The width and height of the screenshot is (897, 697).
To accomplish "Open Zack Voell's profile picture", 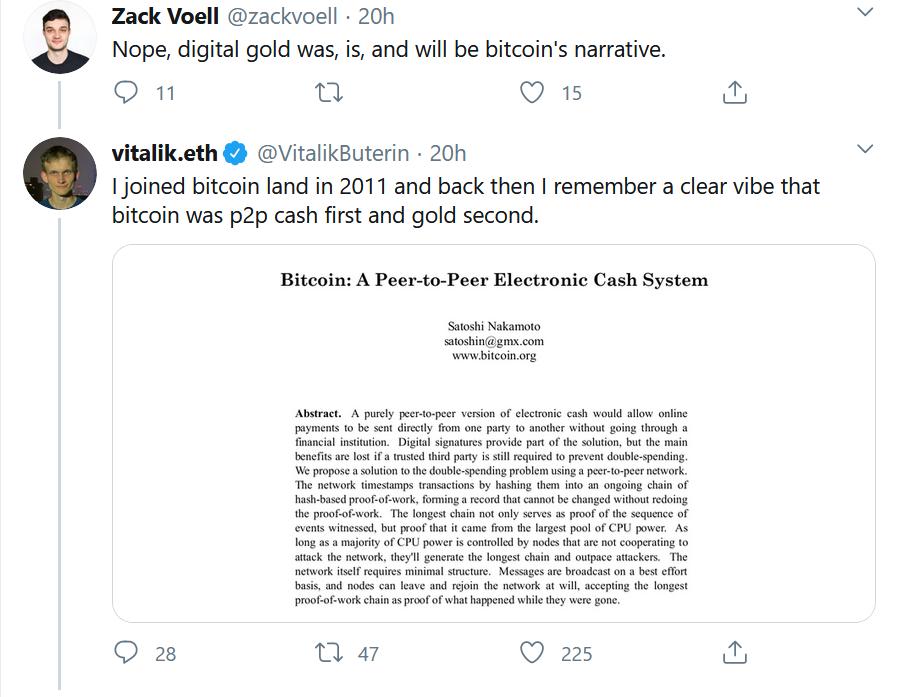I will pos(59,38).
